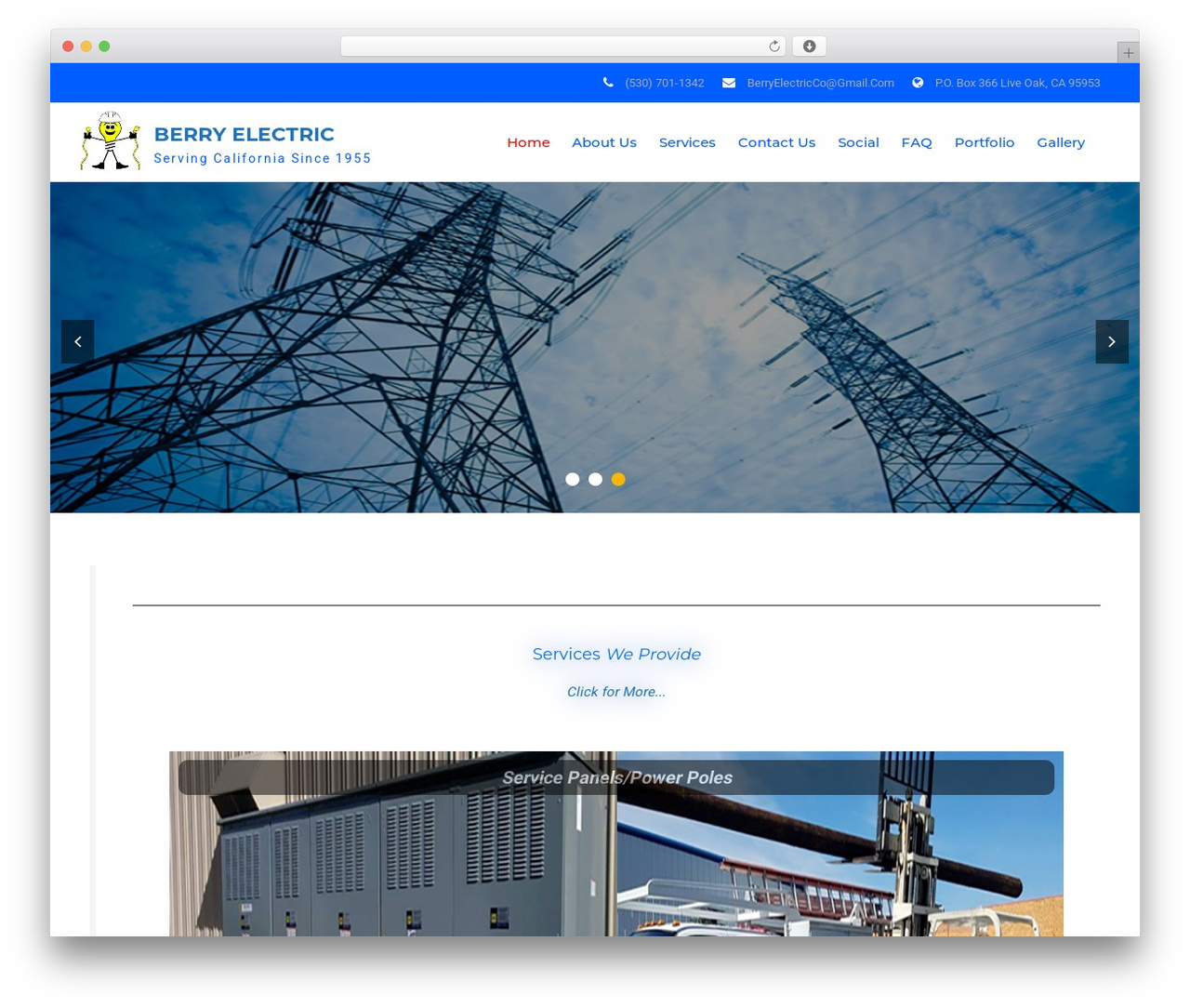Screen dimensions: 1190x1008
Task: Reload the page with the refresh icon
Action: click(774, 46)
